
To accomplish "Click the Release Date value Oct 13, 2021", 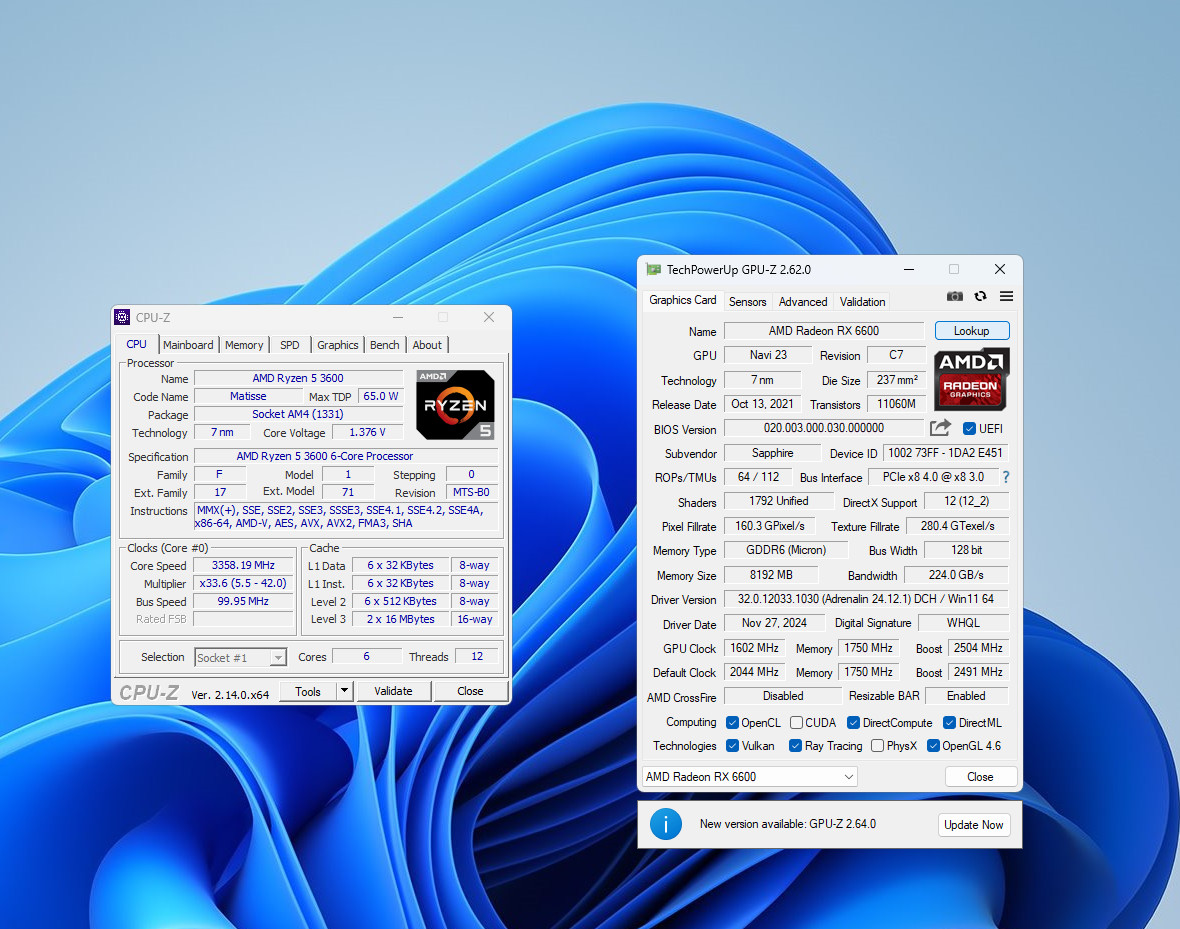I will point(762,404).
